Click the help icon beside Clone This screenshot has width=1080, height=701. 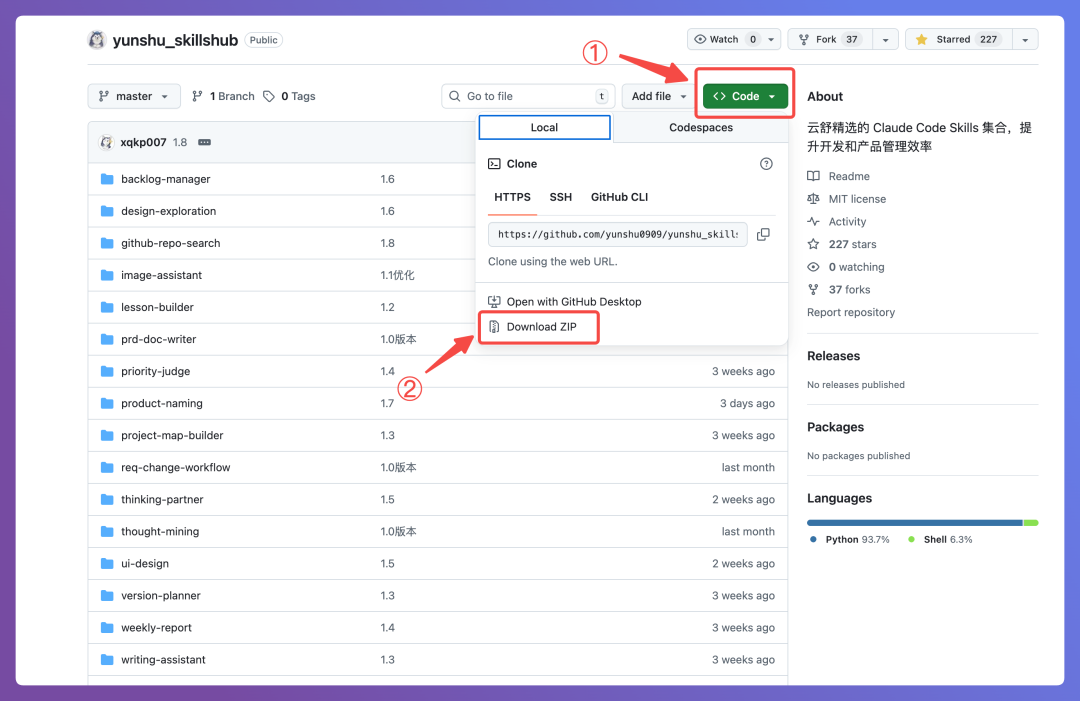pyautogui.click(x=766, y=164)
